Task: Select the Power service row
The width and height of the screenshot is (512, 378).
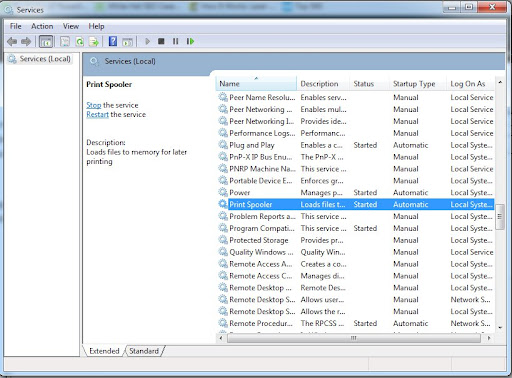Action: pyautogui.click(x=355, y=193)
